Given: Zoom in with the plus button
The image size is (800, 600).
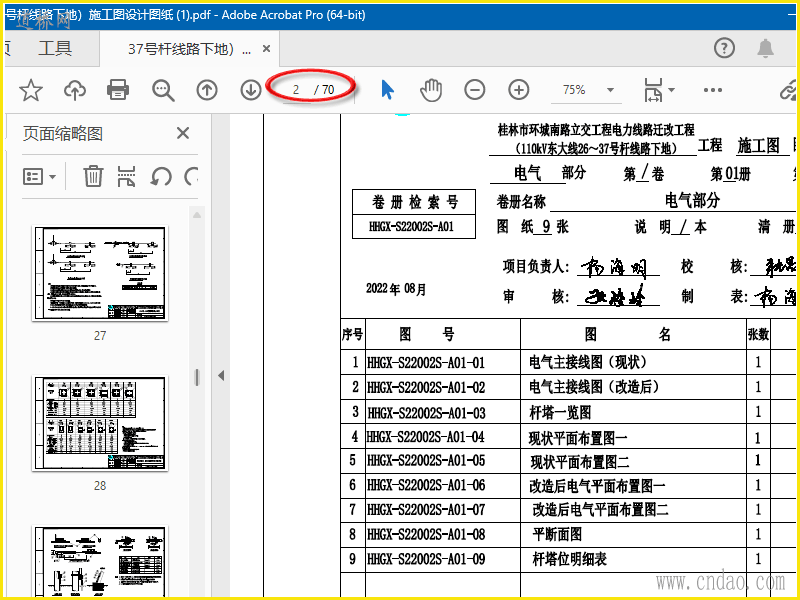Looking at the screenshot, I should pyautogui.click(x=518, y=90).
